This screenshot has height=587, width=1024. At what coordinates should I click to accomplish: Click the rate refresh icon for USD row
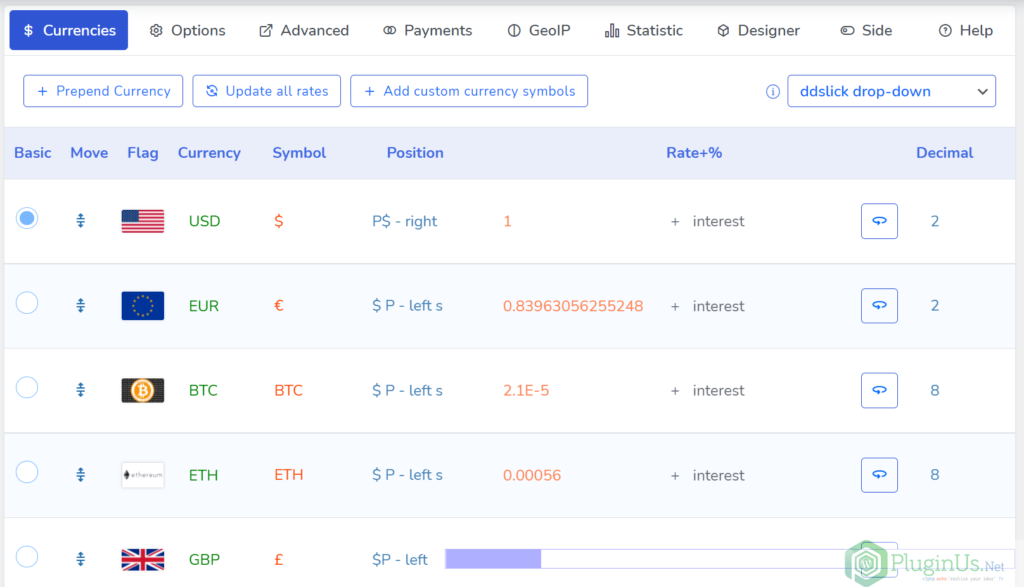coord(879,221)
